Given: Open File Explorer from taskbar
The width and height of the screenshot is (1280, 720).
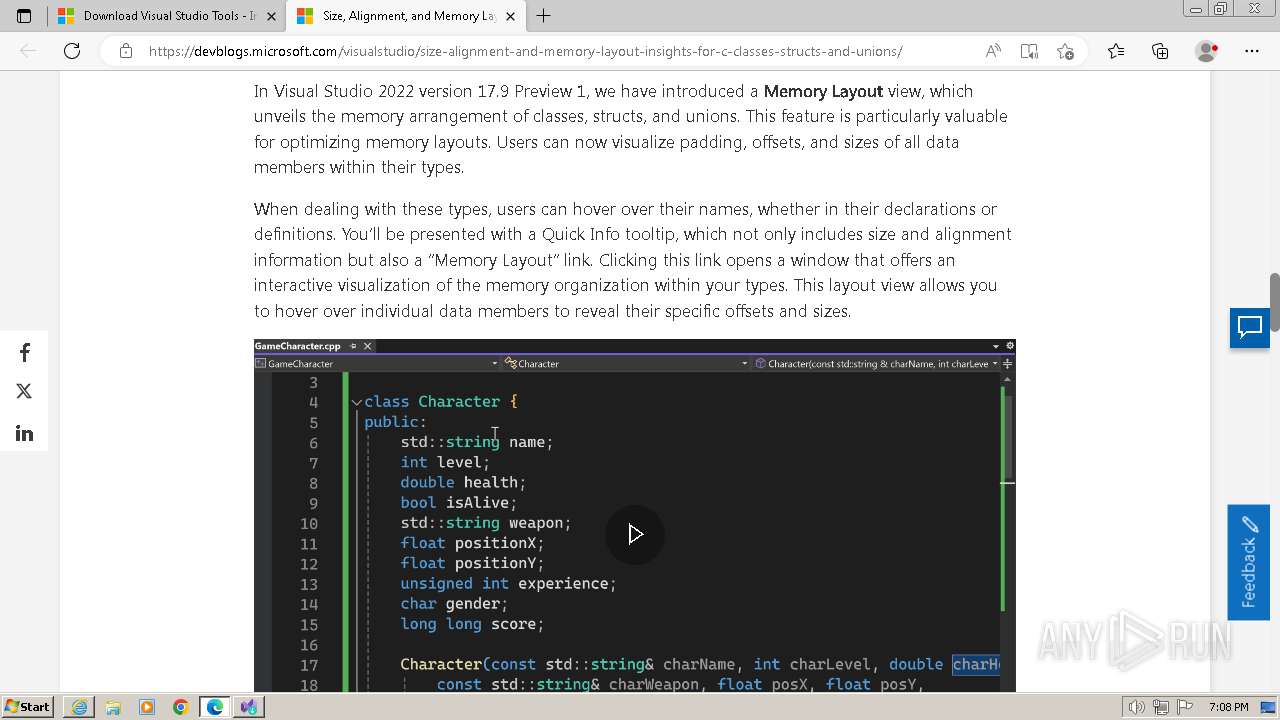Looking at the screenshot, I should tap(113, 707).
